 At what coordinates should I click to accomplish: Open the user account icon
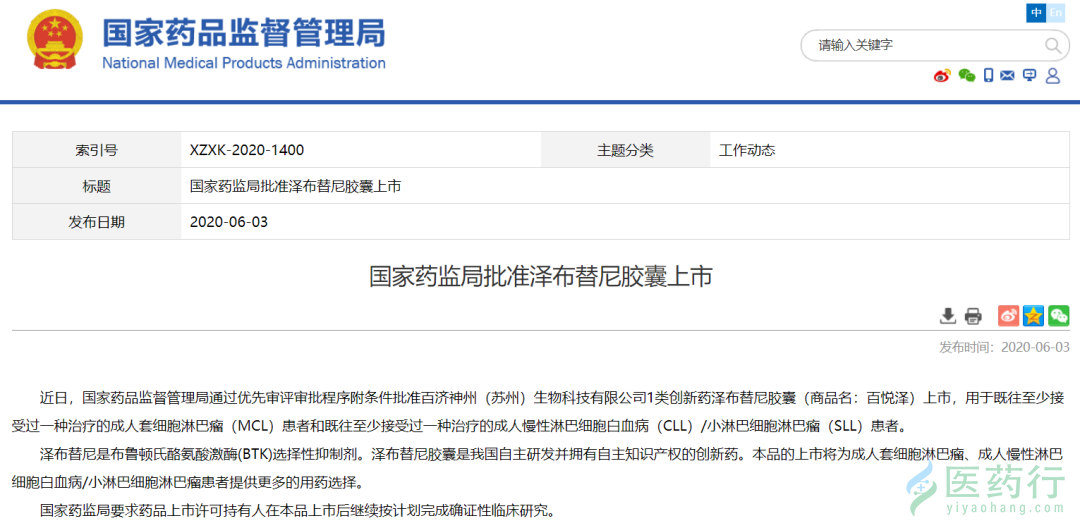[x=1052, y=76]
